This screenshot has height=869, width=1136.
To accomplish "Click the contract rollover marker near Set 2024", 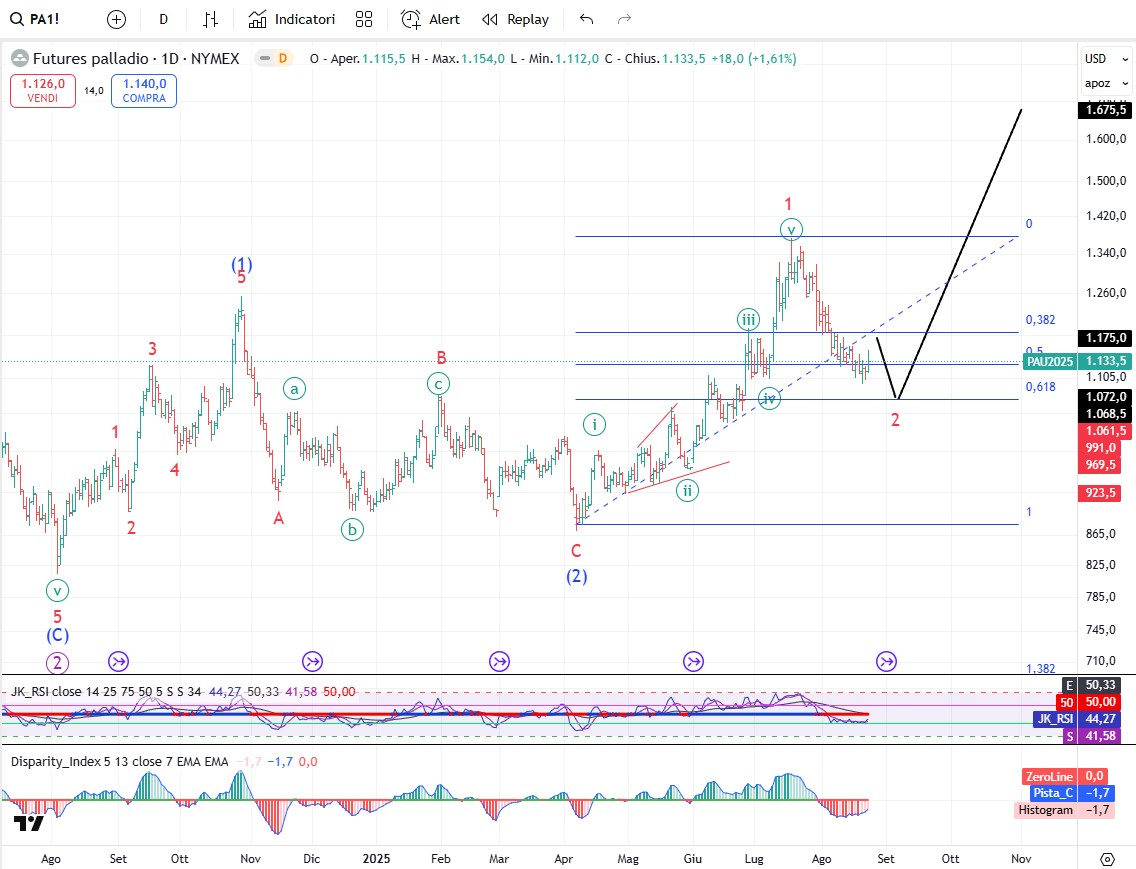I will pyautogui.click(x=118, y=661).
